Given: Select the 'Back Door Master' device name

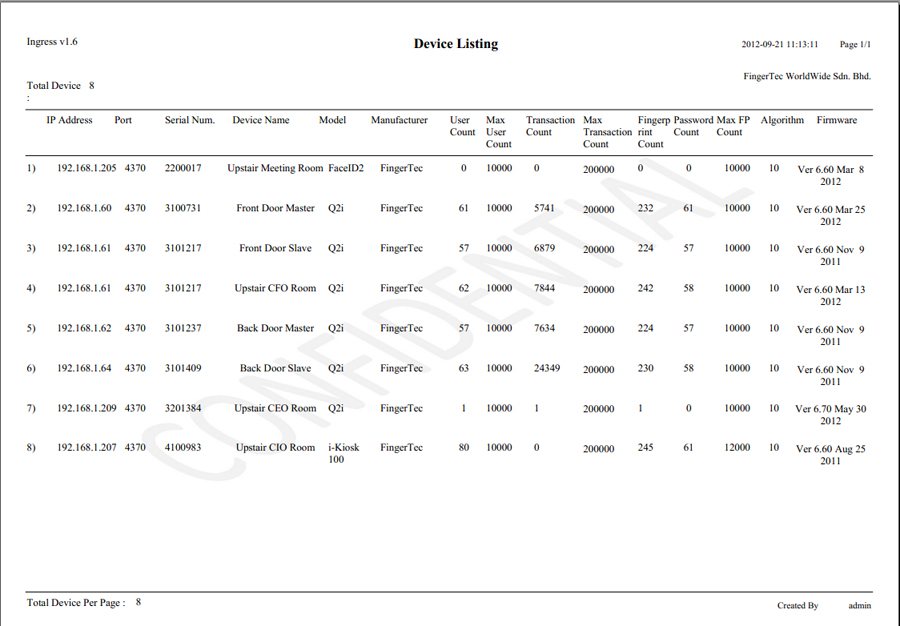Looking at the screenshot, I should pos(276,328).
